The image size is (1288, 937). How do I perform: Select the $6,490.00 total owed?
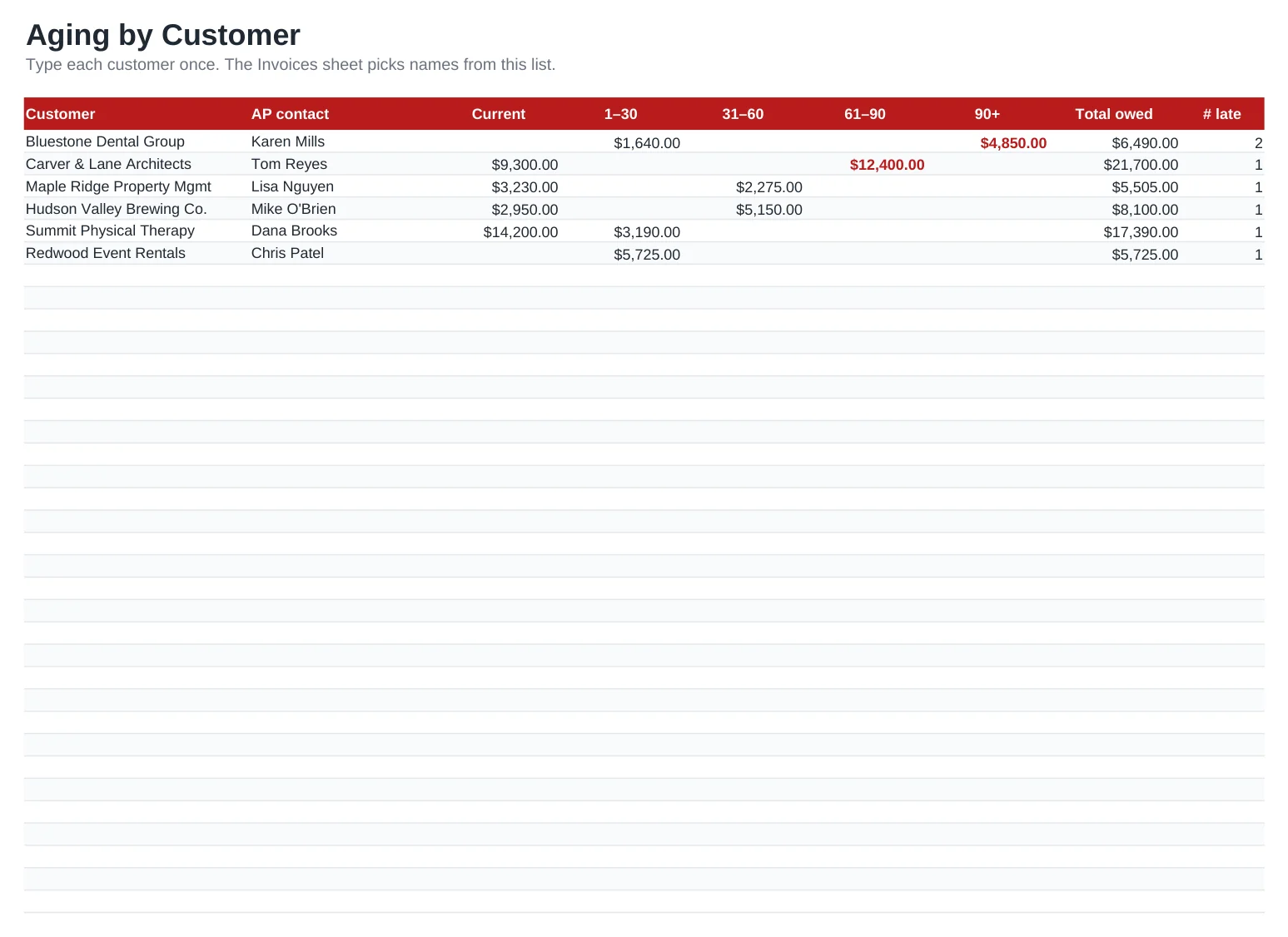tap(1145, 143)
